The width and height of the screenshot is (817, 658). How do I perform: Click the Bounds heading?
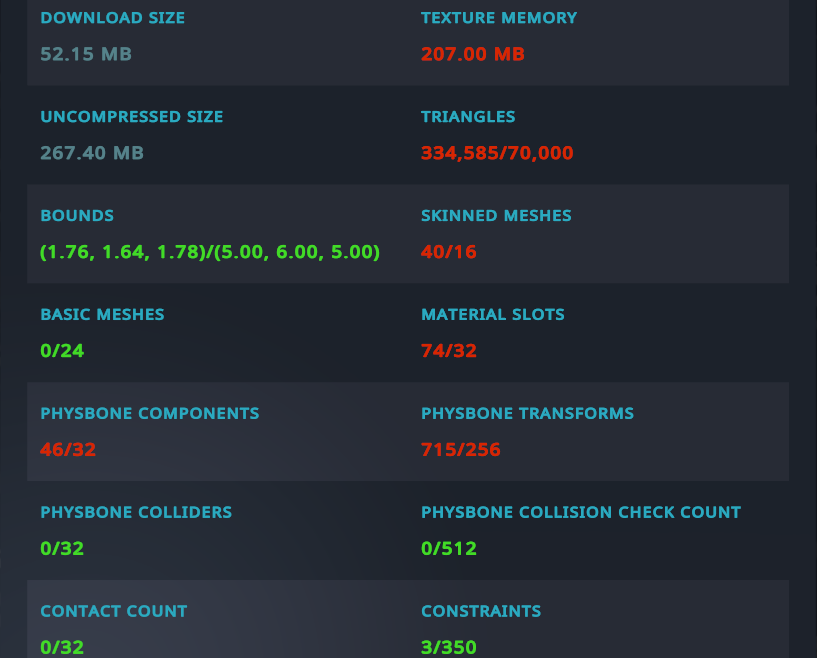point(77,216)
